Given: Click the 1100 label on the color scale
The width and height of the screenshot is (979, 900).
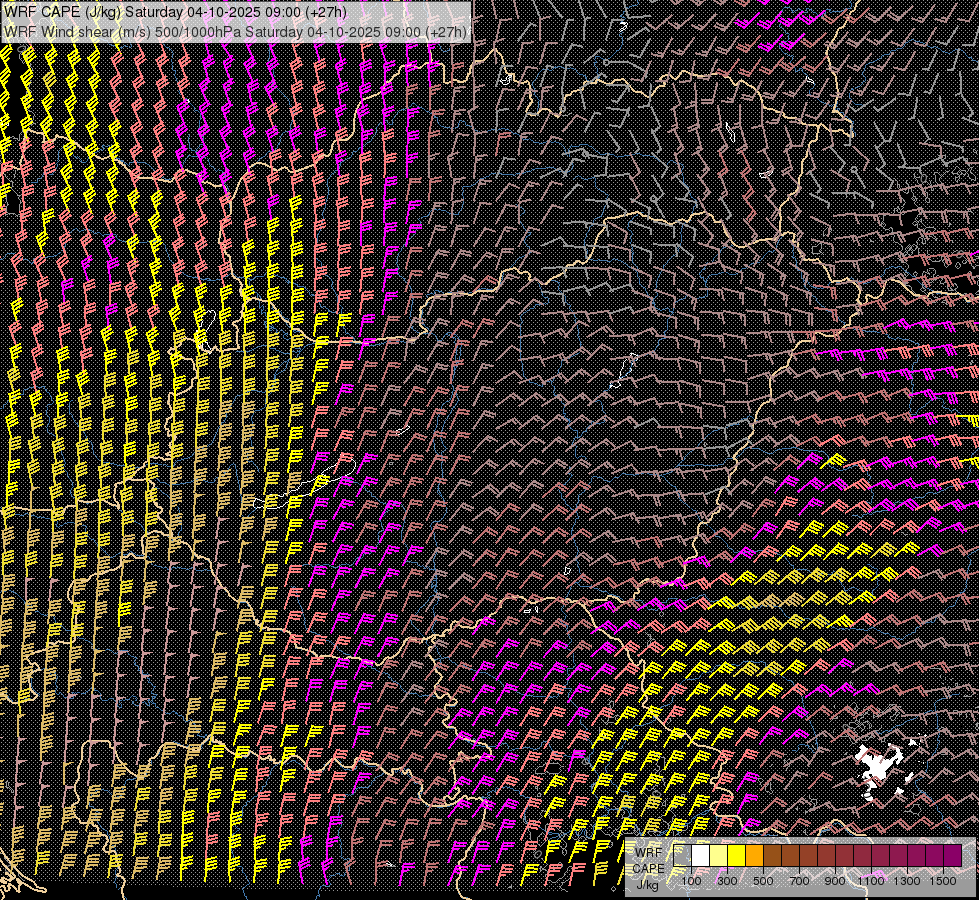Looking at the screenshot, I should coord(871,881).
